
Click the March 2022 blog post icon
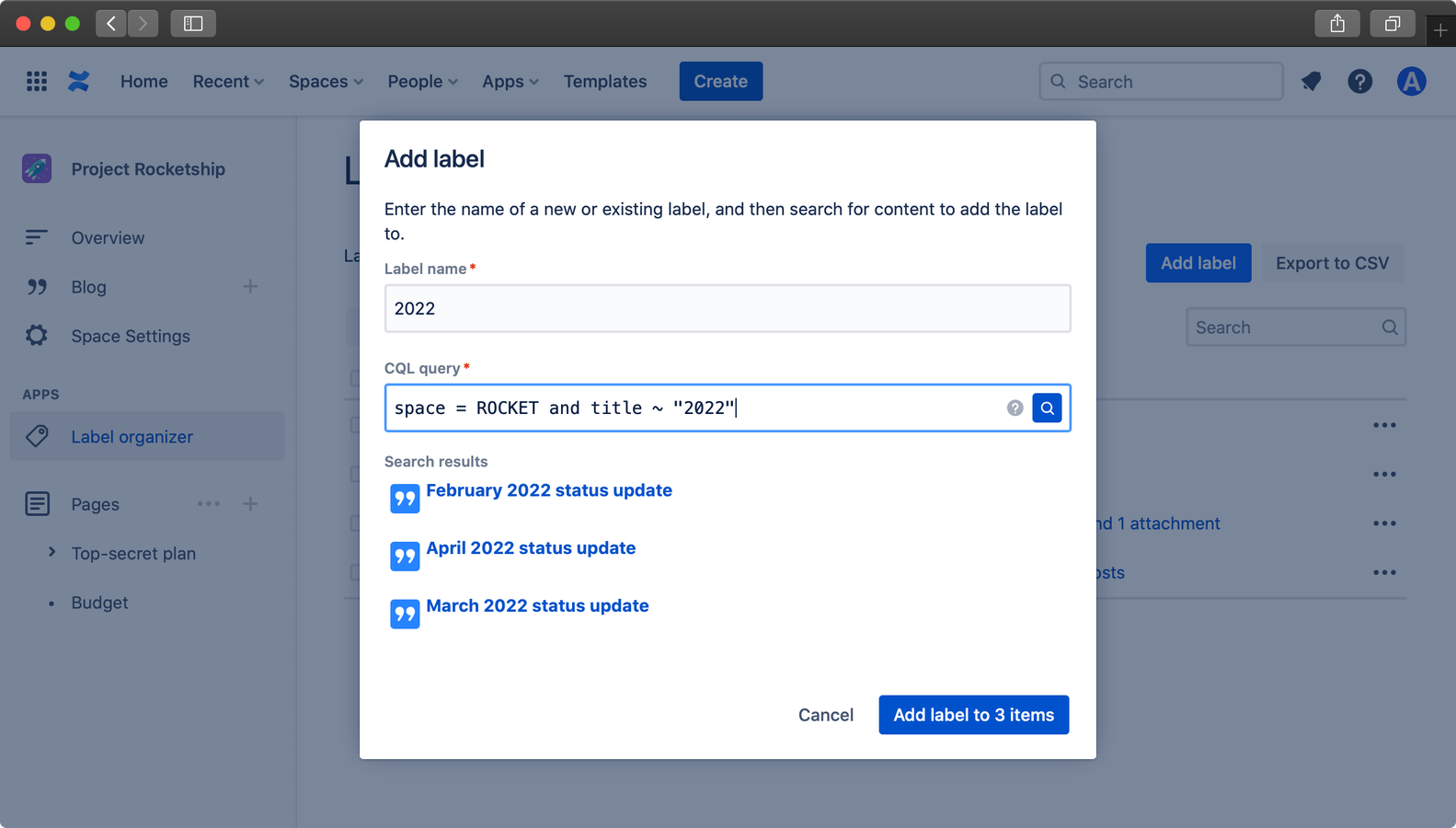tap(405, 614)
